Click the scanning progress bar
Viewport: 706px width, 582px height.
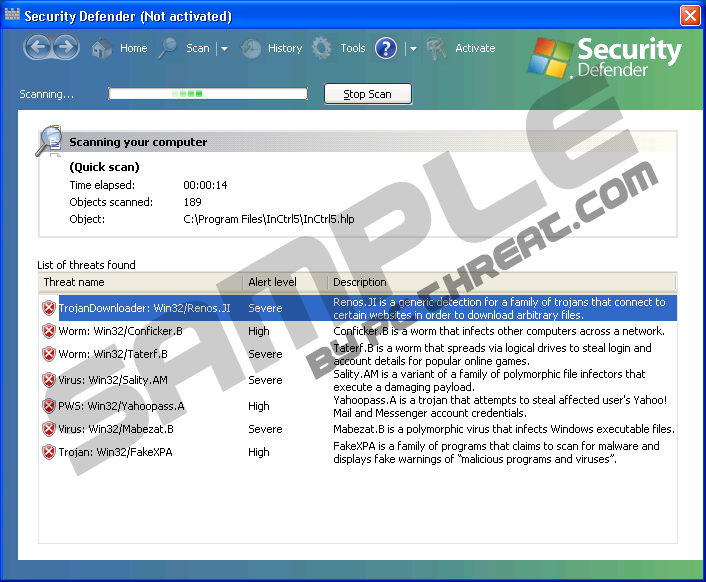208,94
